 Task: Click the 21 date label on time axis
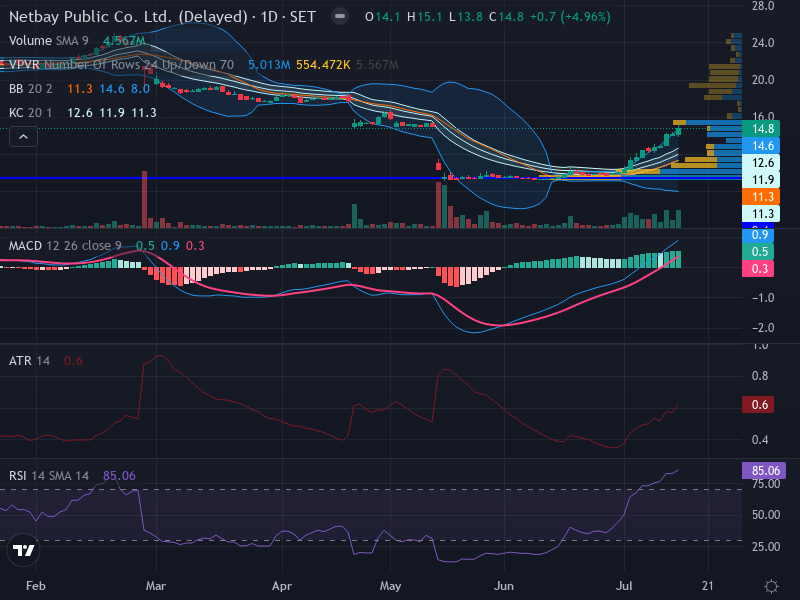(708, 586)
